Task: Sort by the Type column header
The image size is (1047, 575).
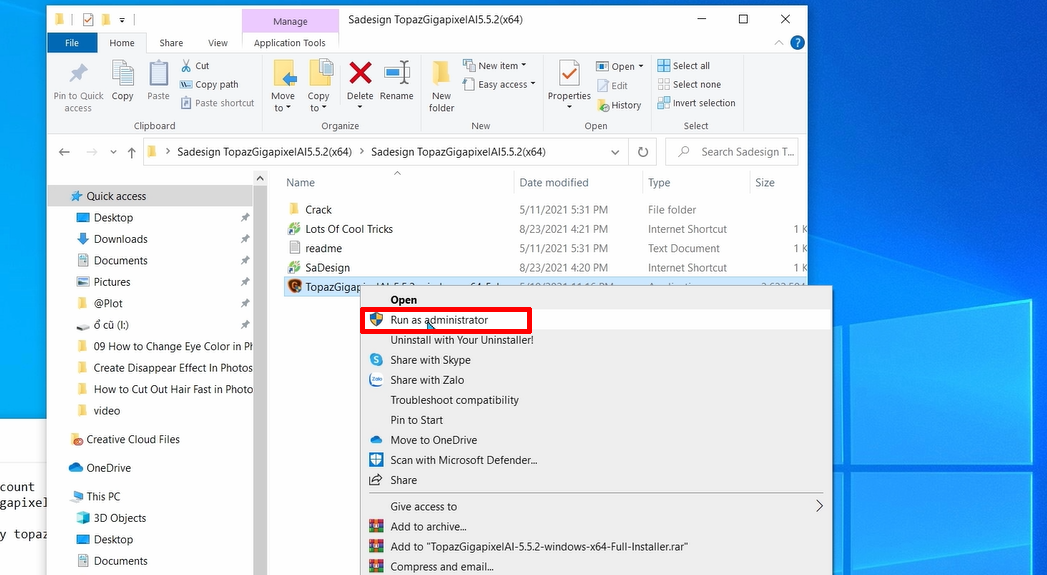Action: (x=658, y=182)
